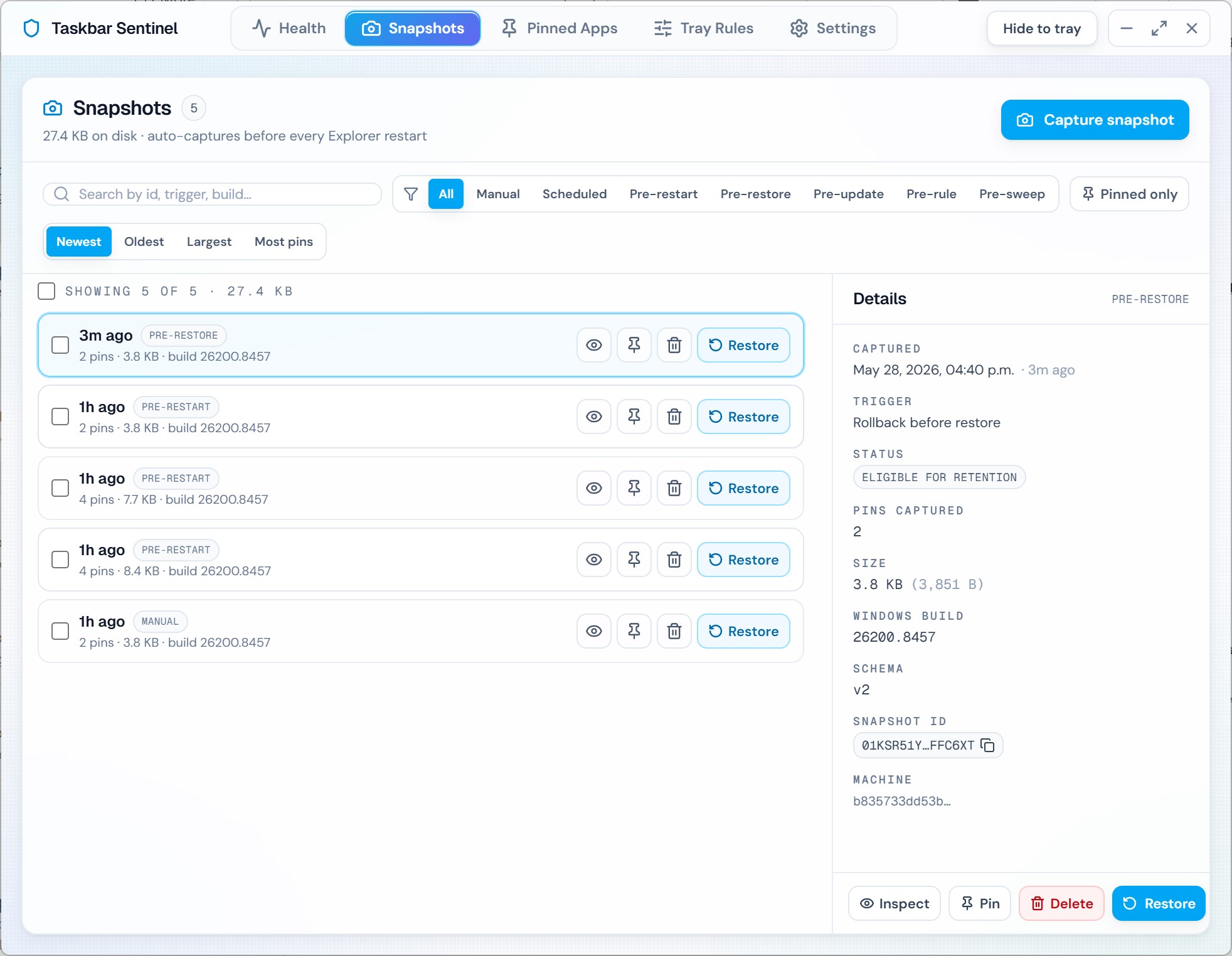Trash the 2 pins PRE-RESTART snapshot
The height and width of the screenshot is (956, 1232).
coord(674,417)
